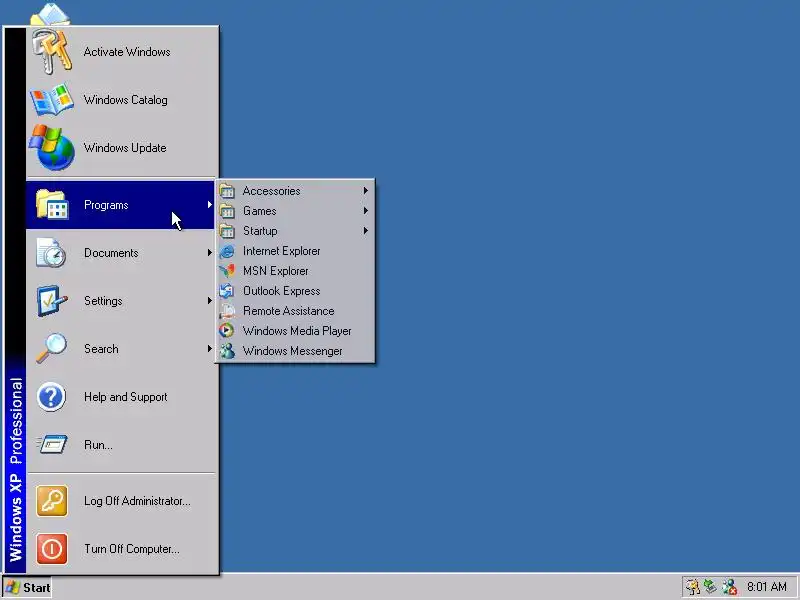Click the Search magnifying glass icon
This screenshot has width=800, height=600.
[x=52, y=348]
